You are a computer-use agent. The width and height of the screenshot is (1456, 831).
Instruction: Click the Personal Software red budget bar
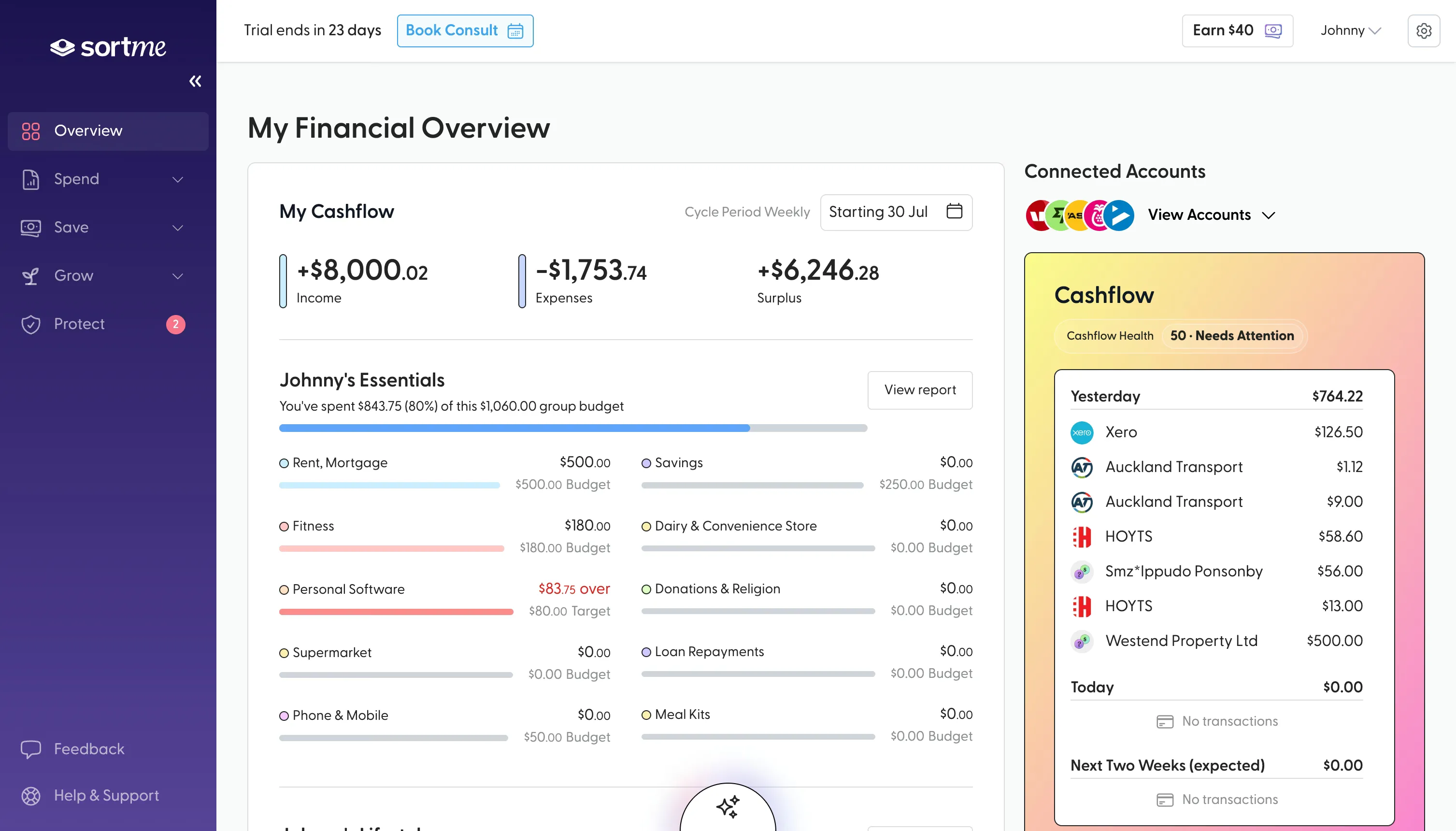pos(396,612)
